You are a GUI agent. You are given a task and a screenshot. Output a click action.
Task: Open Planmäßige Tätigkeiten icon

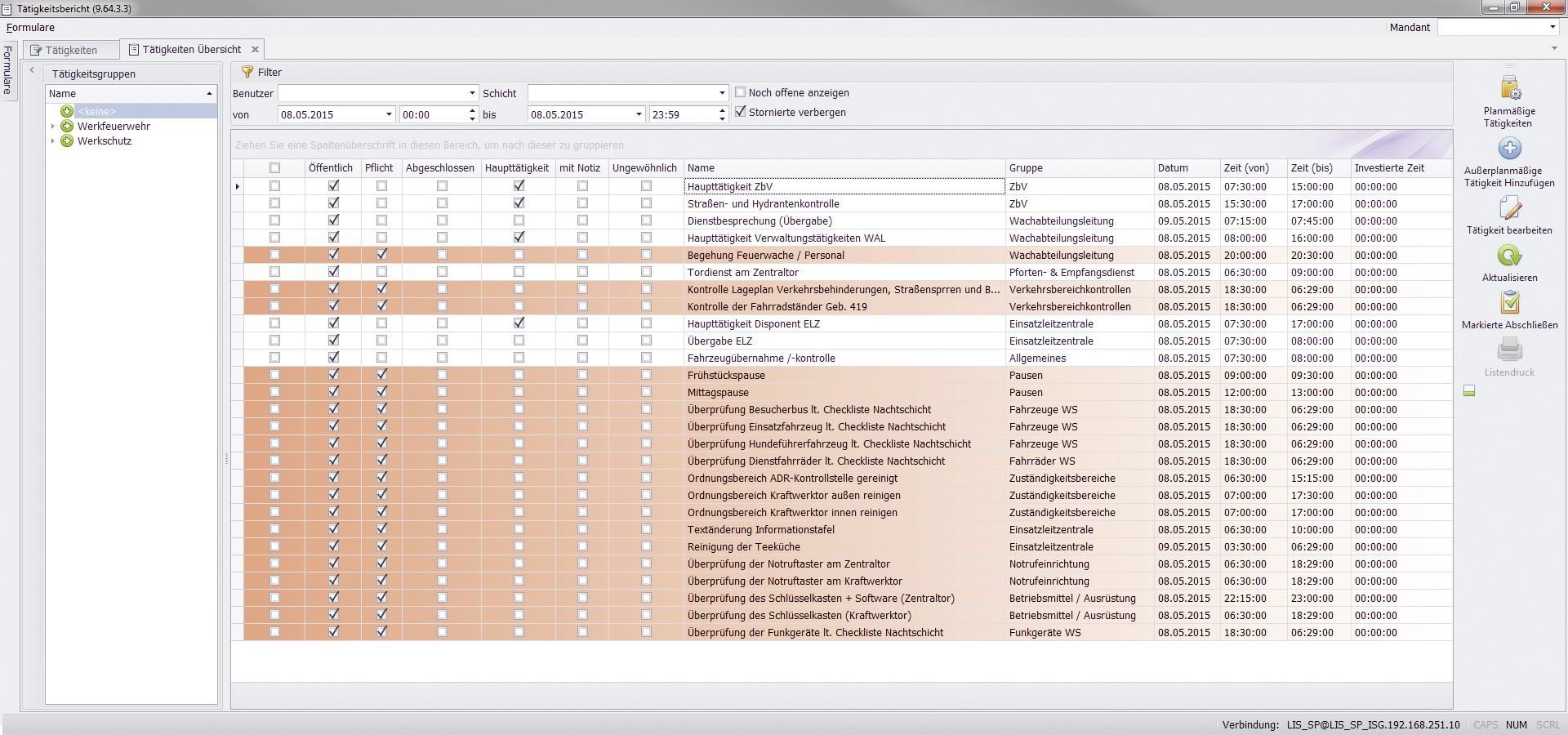coord(1509,88)
